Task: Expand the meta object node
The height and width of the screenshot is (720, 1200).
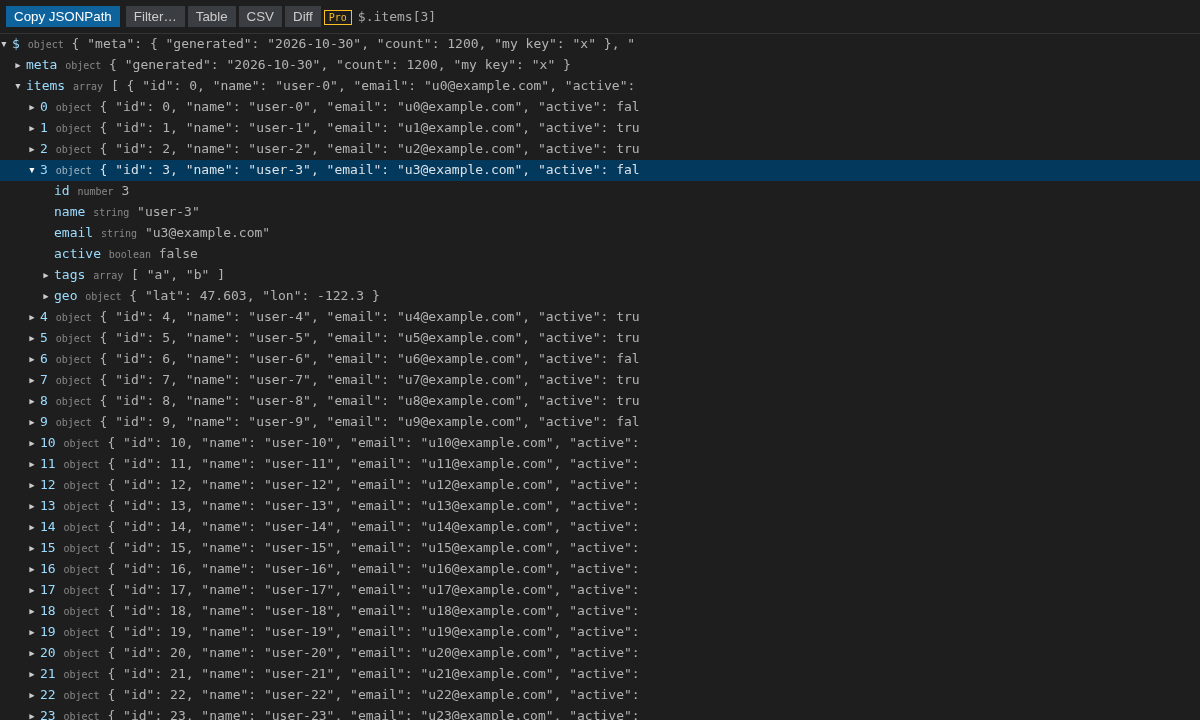Action: coord(18,65)
